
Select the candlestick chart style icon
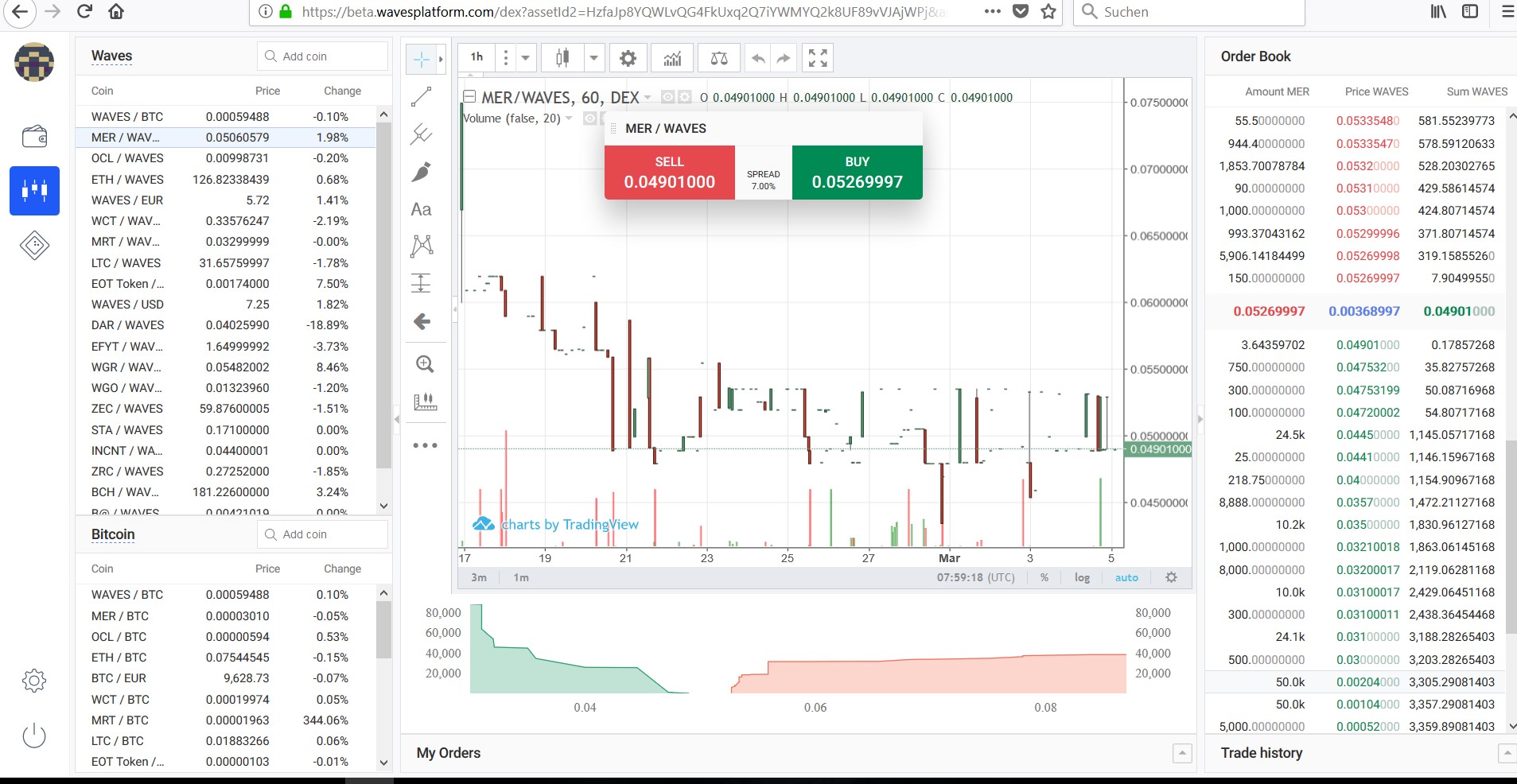(562, 58)
